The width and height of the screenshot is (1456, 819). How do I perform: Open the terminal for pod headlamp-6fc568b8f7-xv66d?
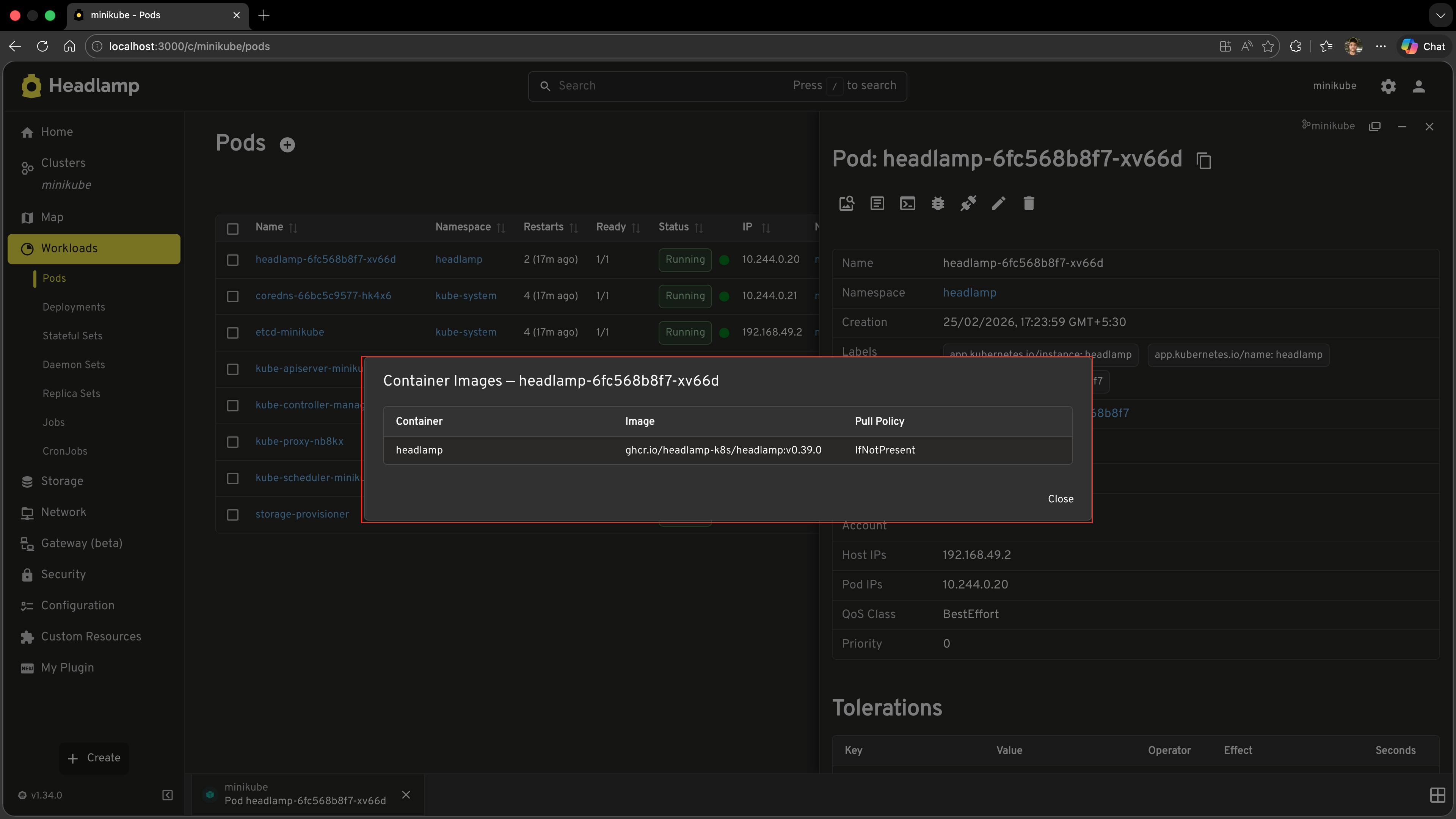[907, 204]
